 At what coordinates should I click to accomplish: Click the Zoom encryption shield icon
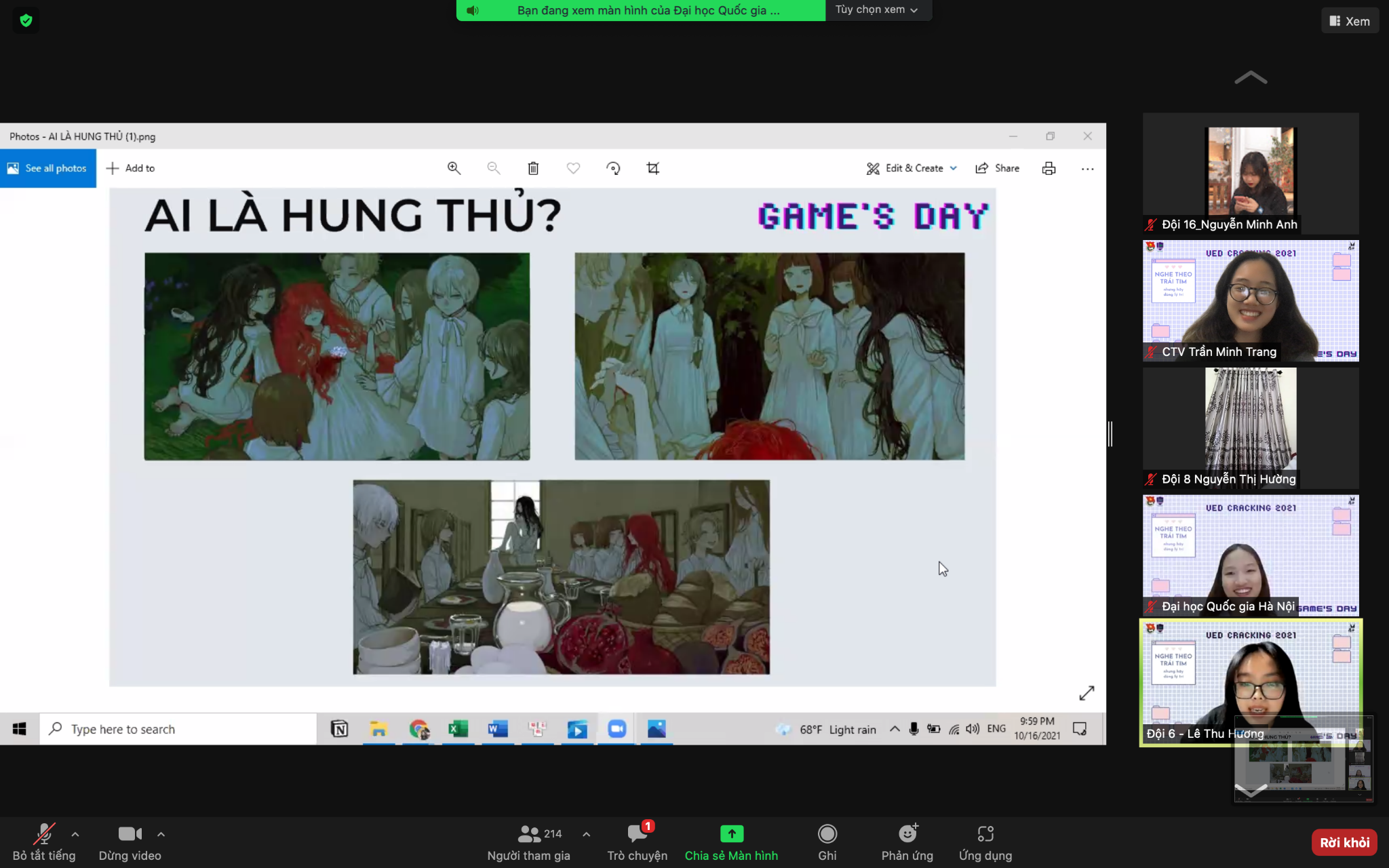pos(26,20)
